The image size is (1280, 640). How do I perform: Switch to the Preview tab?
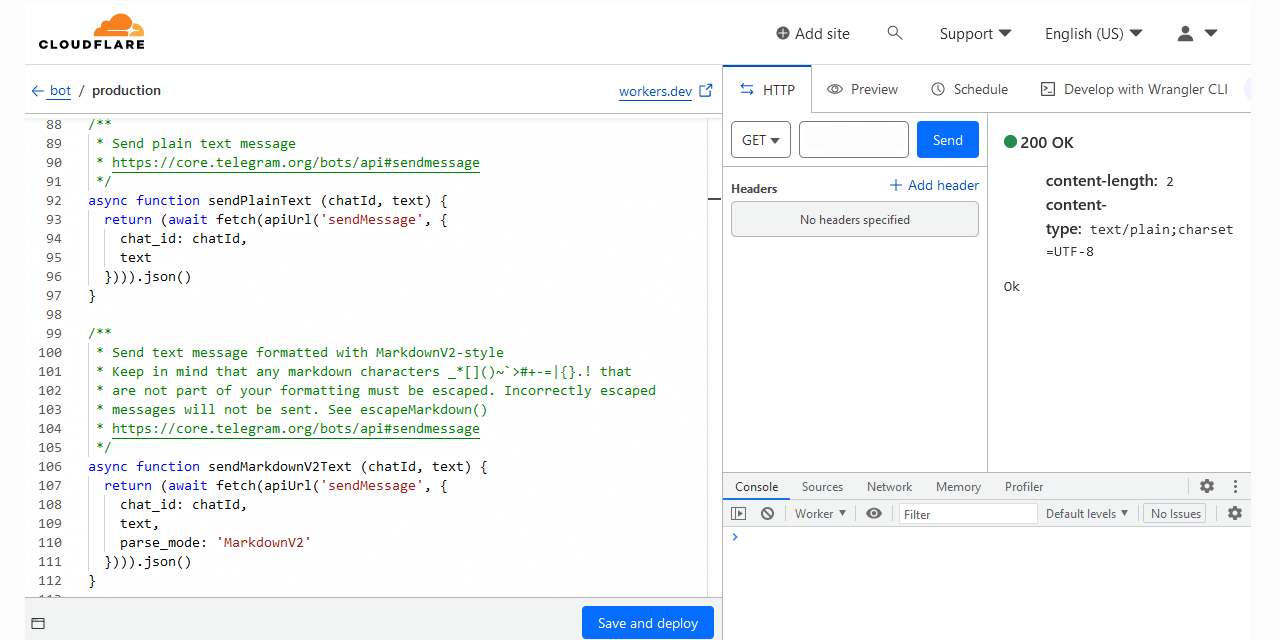863,89
